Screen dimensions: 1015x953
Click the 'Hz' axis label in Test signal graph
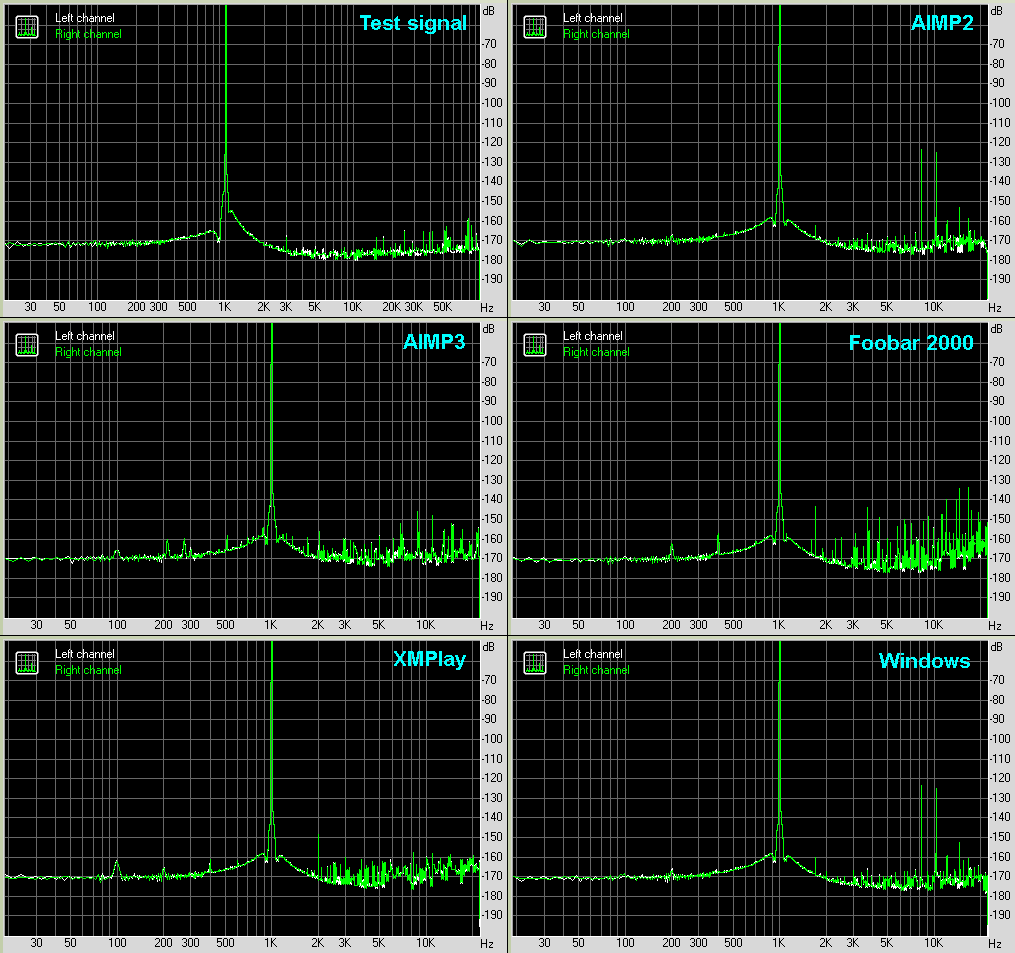click(x=487, y=308)
